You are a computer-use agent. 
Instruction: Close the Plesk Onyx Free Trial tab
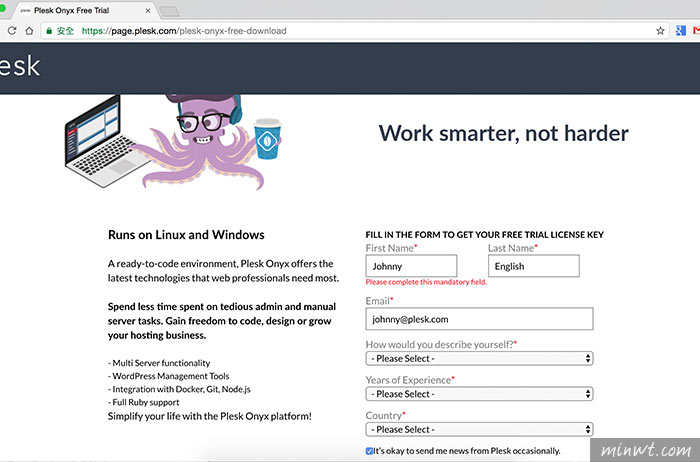[x=148, y=10]
